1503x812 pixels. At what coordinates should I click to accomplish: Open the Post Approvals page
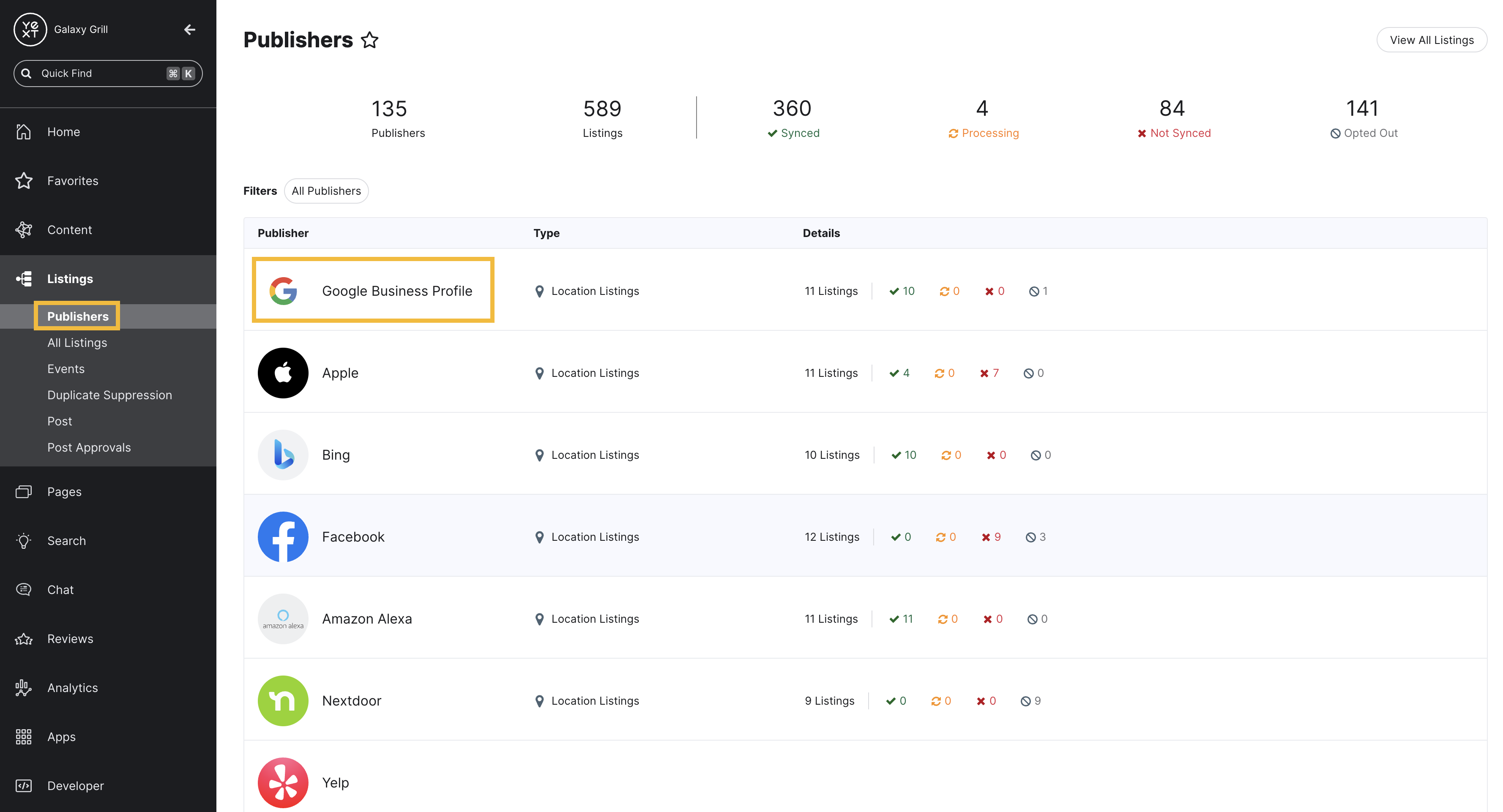coord(89,447)
